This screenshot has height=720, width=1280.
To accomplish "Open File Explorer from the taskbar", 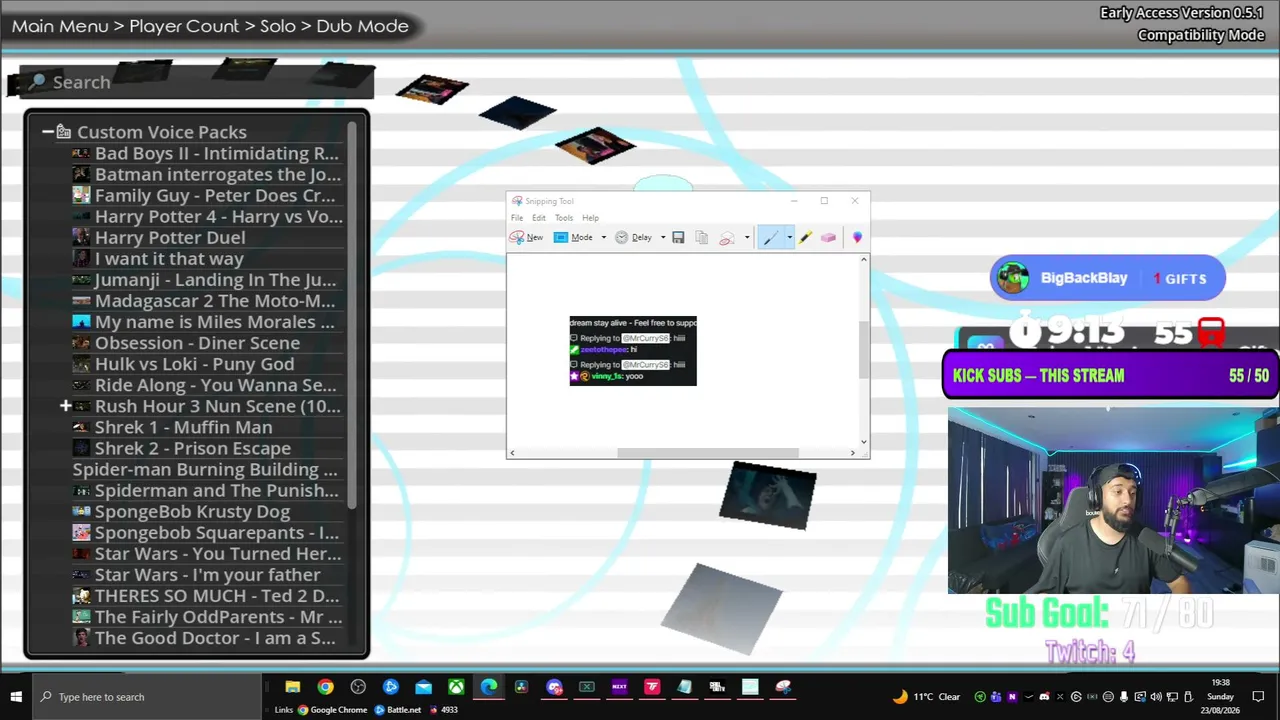I will 292,687.
